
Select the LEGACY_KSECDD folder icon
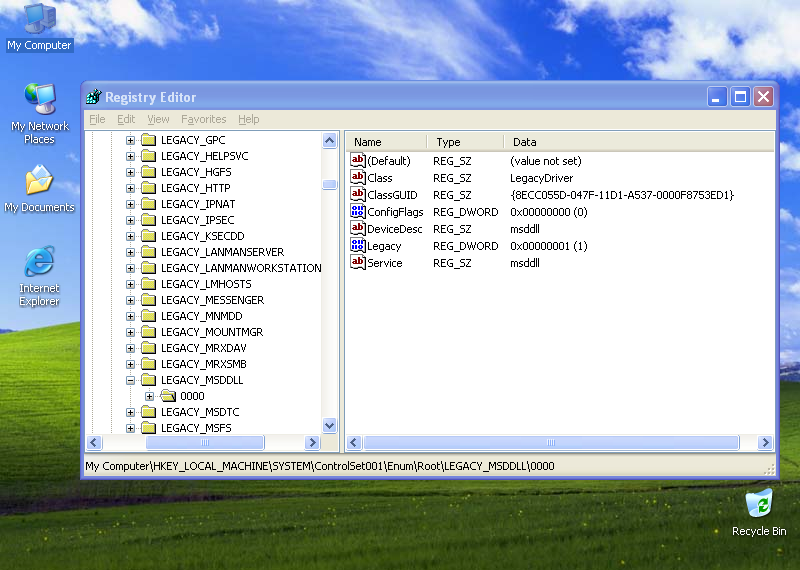click(x=148, y=236)
